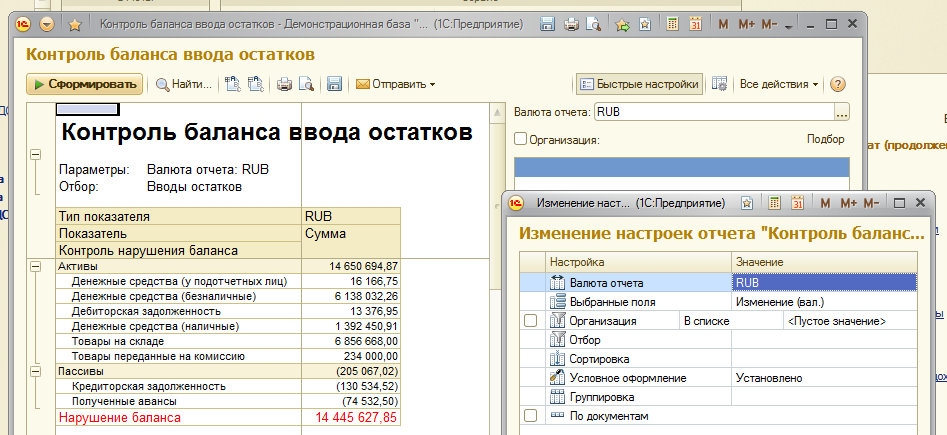
Task: Click the print preview icon in the report toolbar
Action: pos(307,85)
